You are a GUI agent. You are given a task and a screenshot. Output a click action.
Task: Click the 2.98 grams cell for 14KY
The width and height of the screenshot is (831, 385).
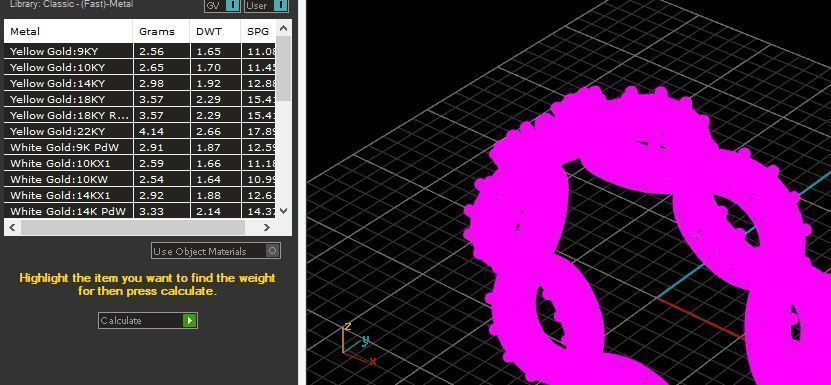pyautogui.click(x=161, y=83)
